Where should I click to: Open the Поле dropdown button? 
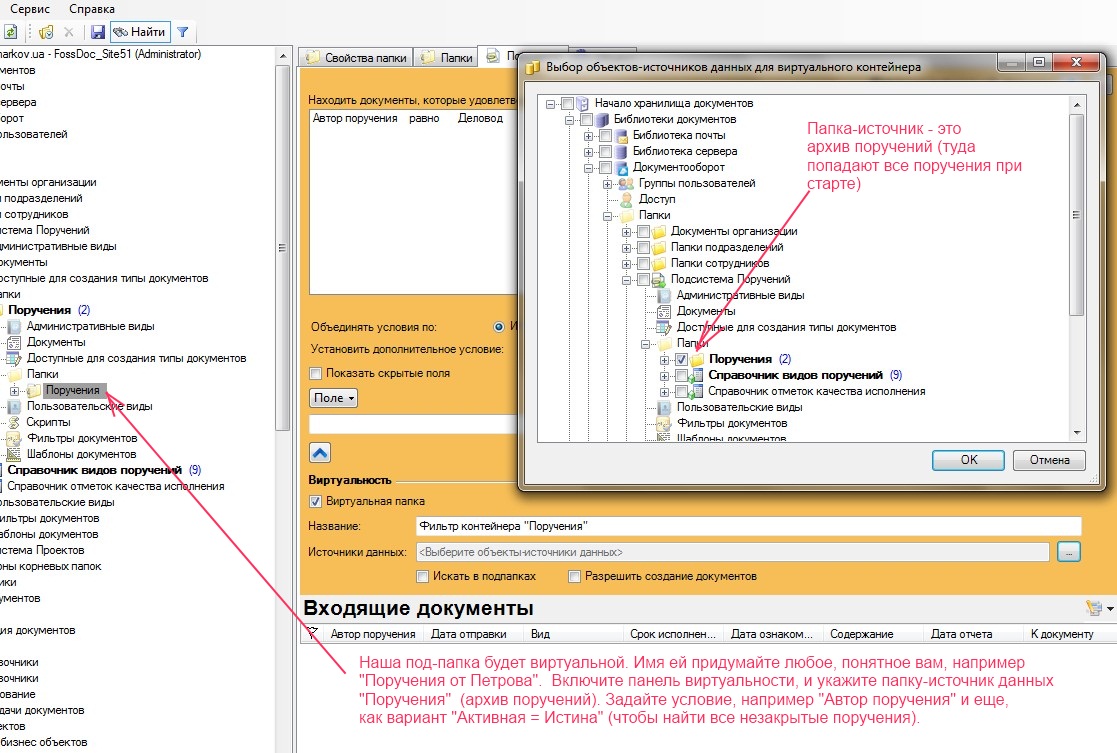333,398
